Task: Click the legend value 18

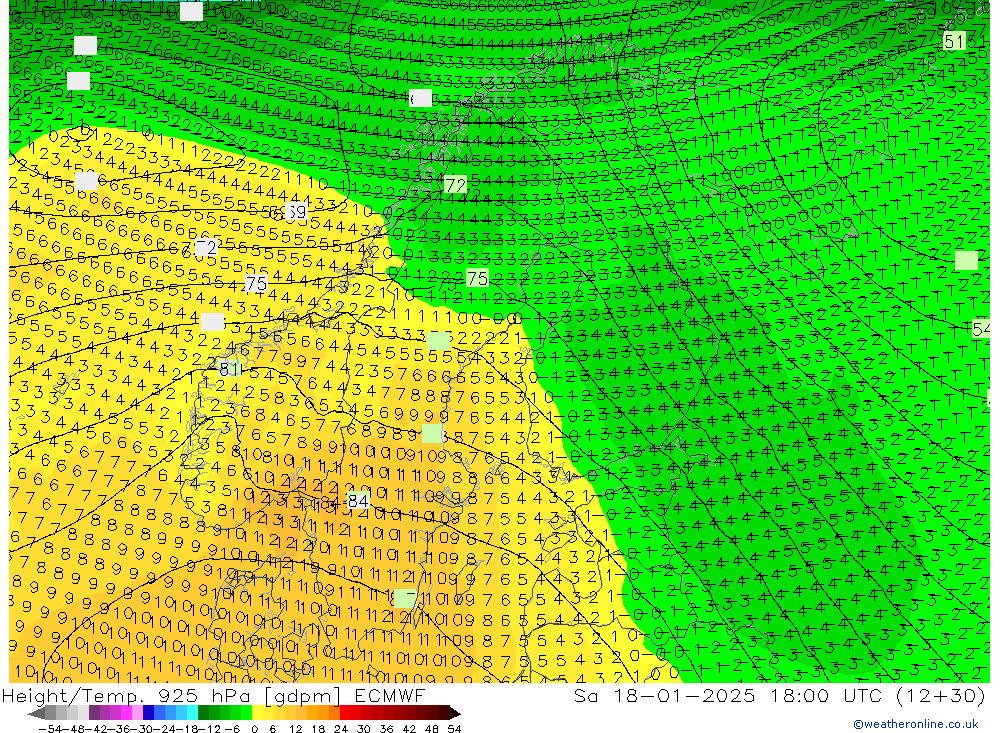Action: click(x=318, y=729)
